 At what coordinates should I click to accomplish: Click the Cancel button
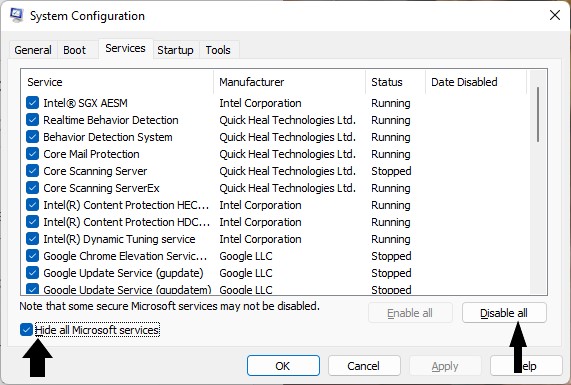(363, 366)
